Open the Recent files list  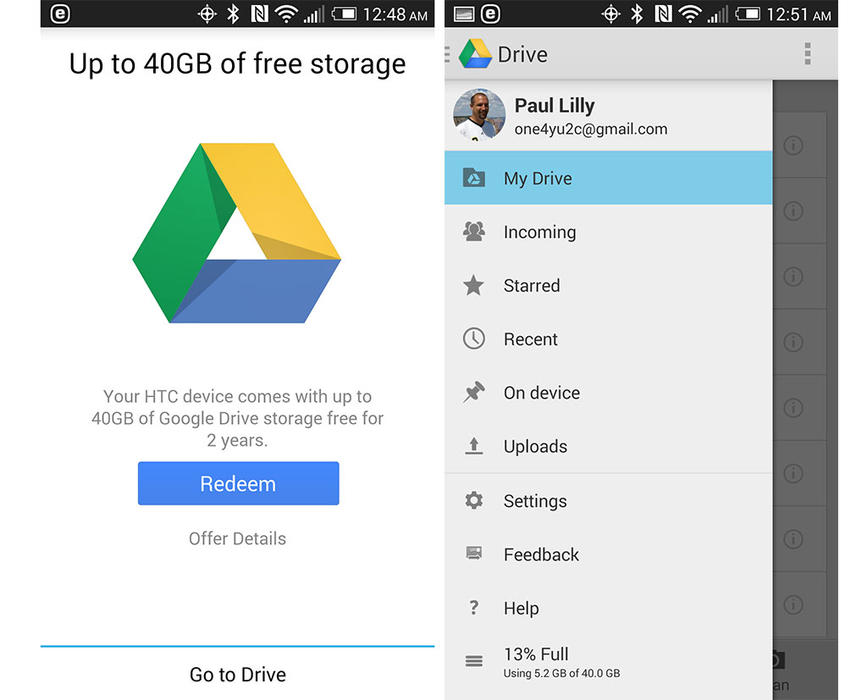click(531, 339)
